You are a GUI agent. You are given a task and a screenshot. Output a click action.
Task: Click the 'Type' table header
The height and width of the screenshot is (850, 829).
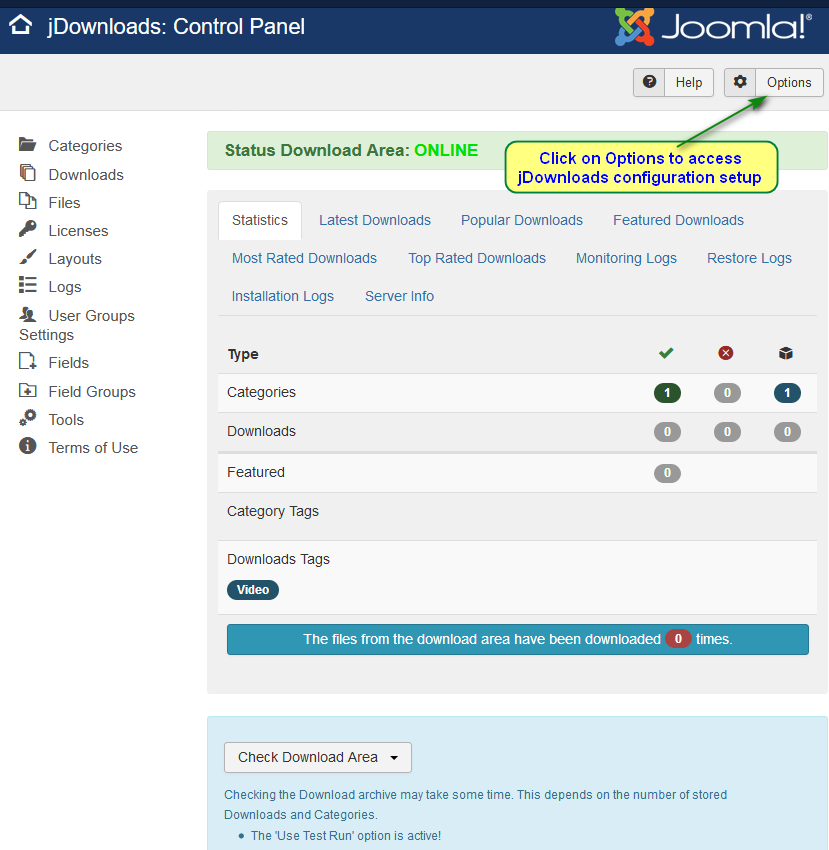[x=243, y=354]
